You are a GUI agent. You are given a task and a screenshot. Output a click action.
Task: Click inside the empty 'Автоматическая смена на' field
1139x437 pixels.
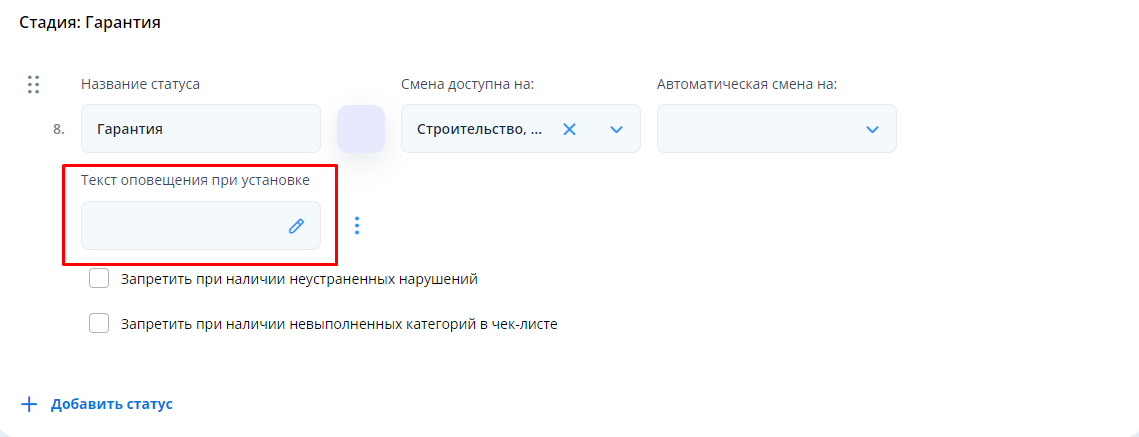click(x=755, y=129)
